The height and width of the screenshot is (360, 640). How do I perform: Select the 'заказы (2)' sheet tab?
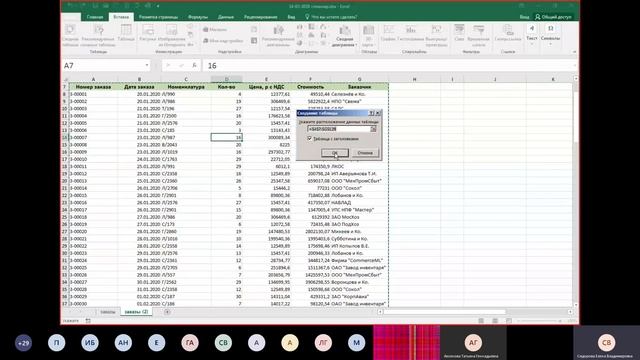[136, 312]
